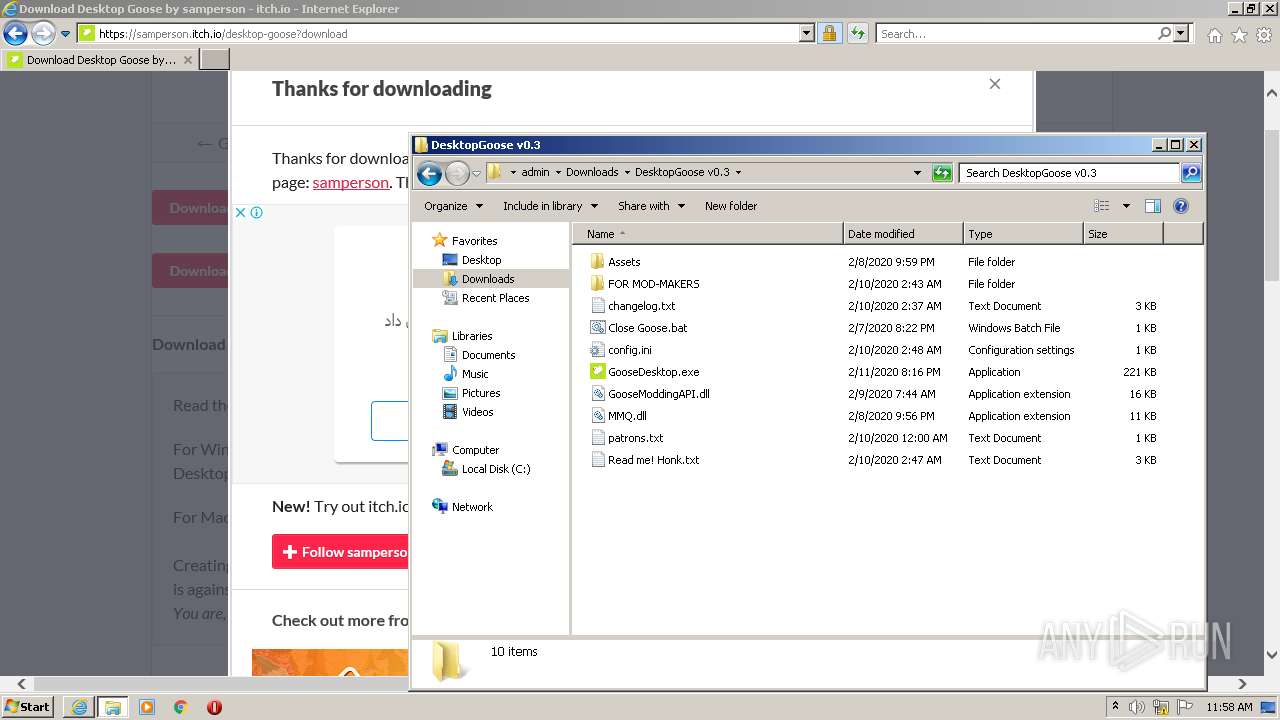
Task: Sort by the Type column header
Action: [x=1023, y=234]
